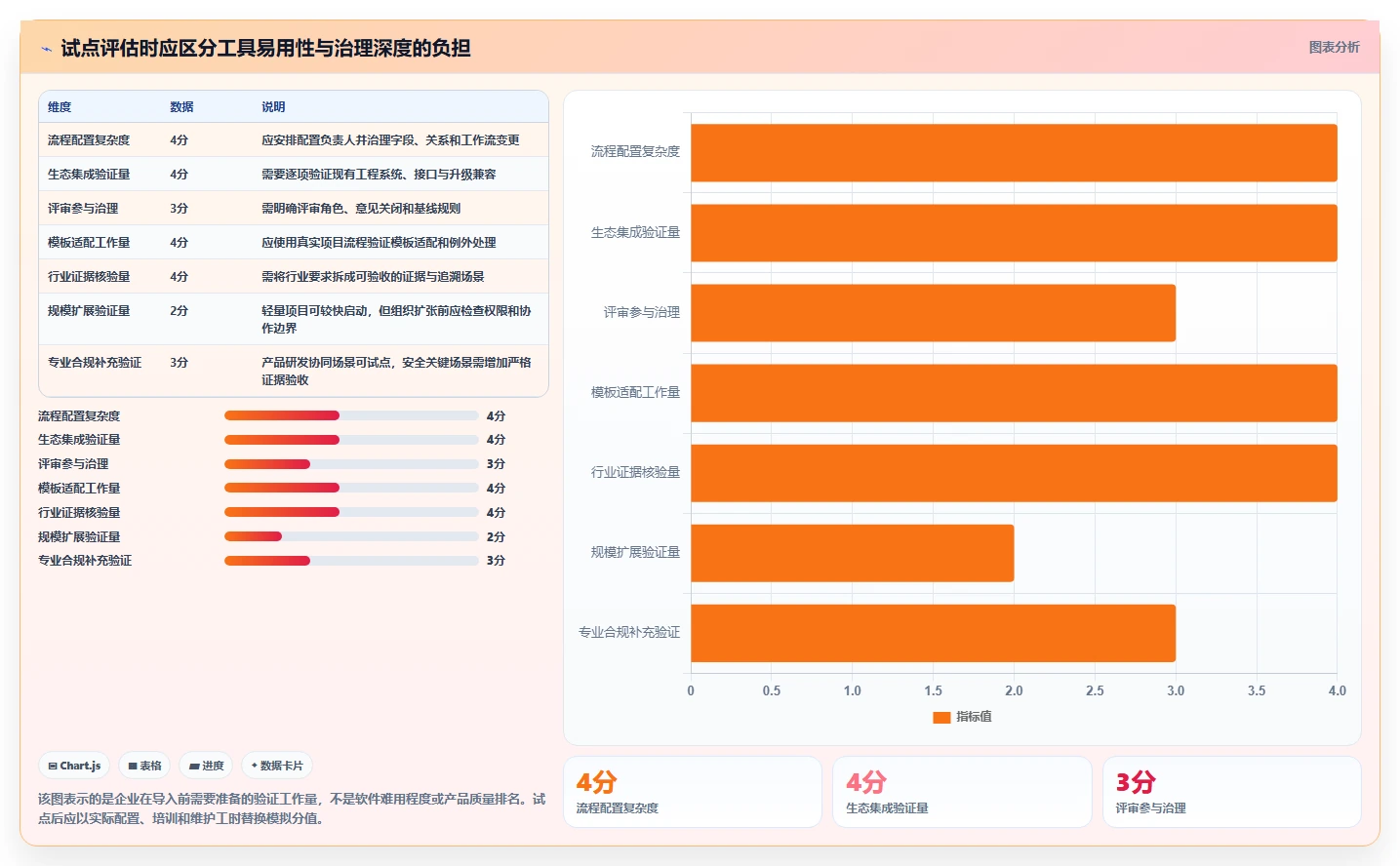
Task: Click the chart bar for 模板适配工作量
Action: click(x=1014, y=393)
